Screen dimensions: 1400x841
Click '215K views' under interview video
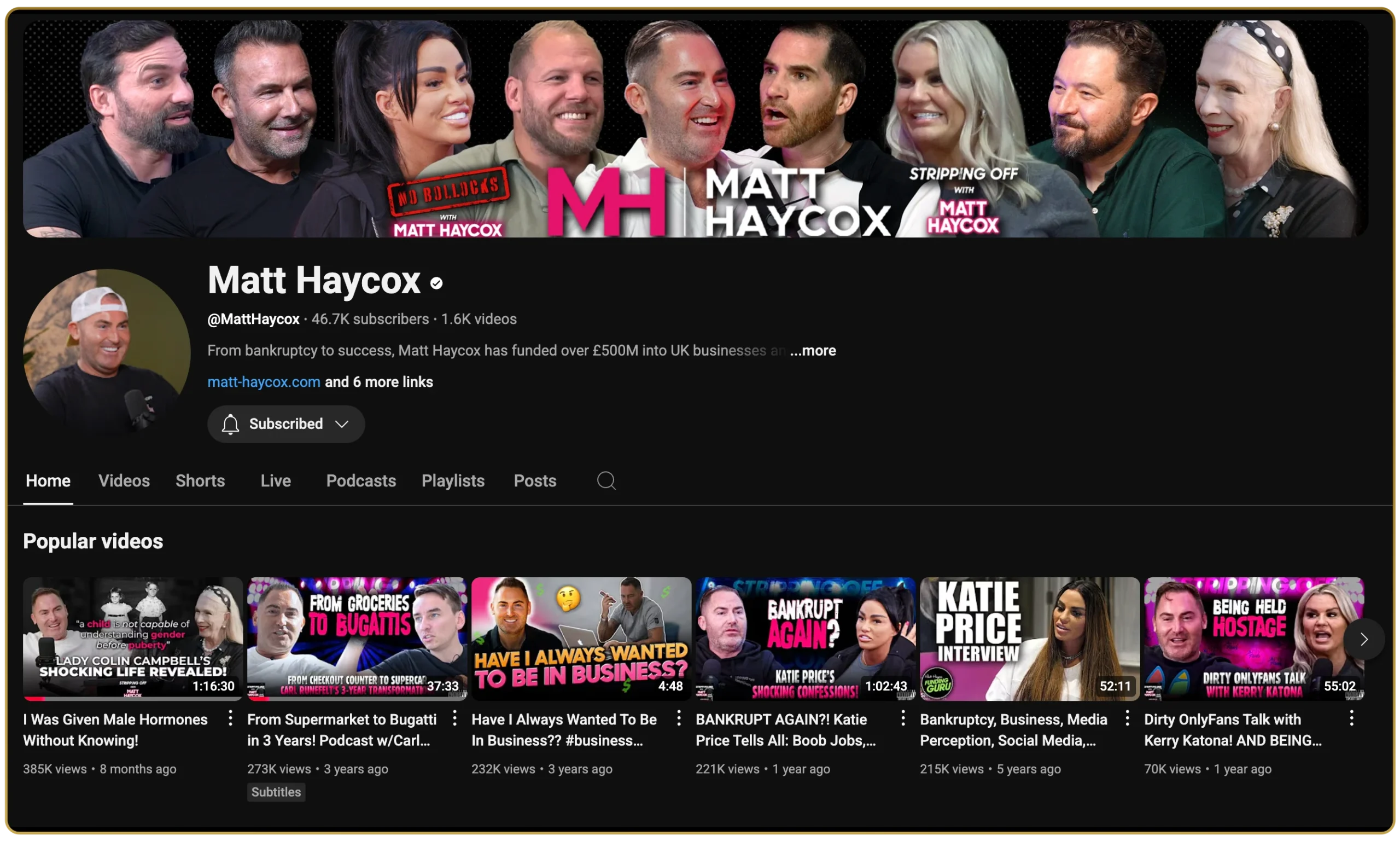tap(952, 769)
